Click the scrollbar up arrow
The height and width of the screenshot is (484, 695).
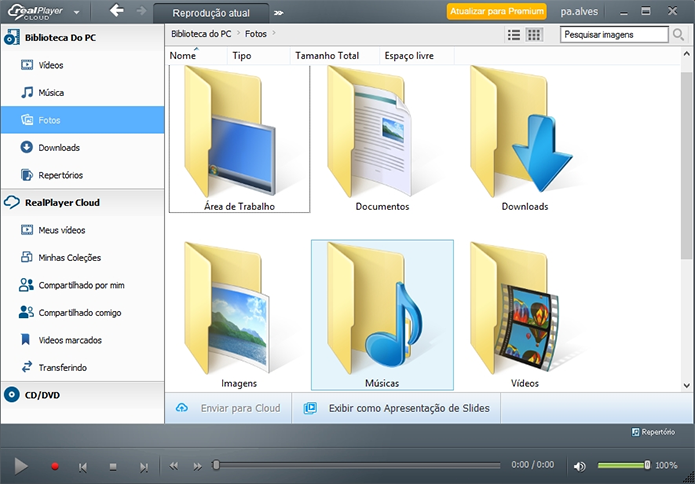(x=687, y=54)
